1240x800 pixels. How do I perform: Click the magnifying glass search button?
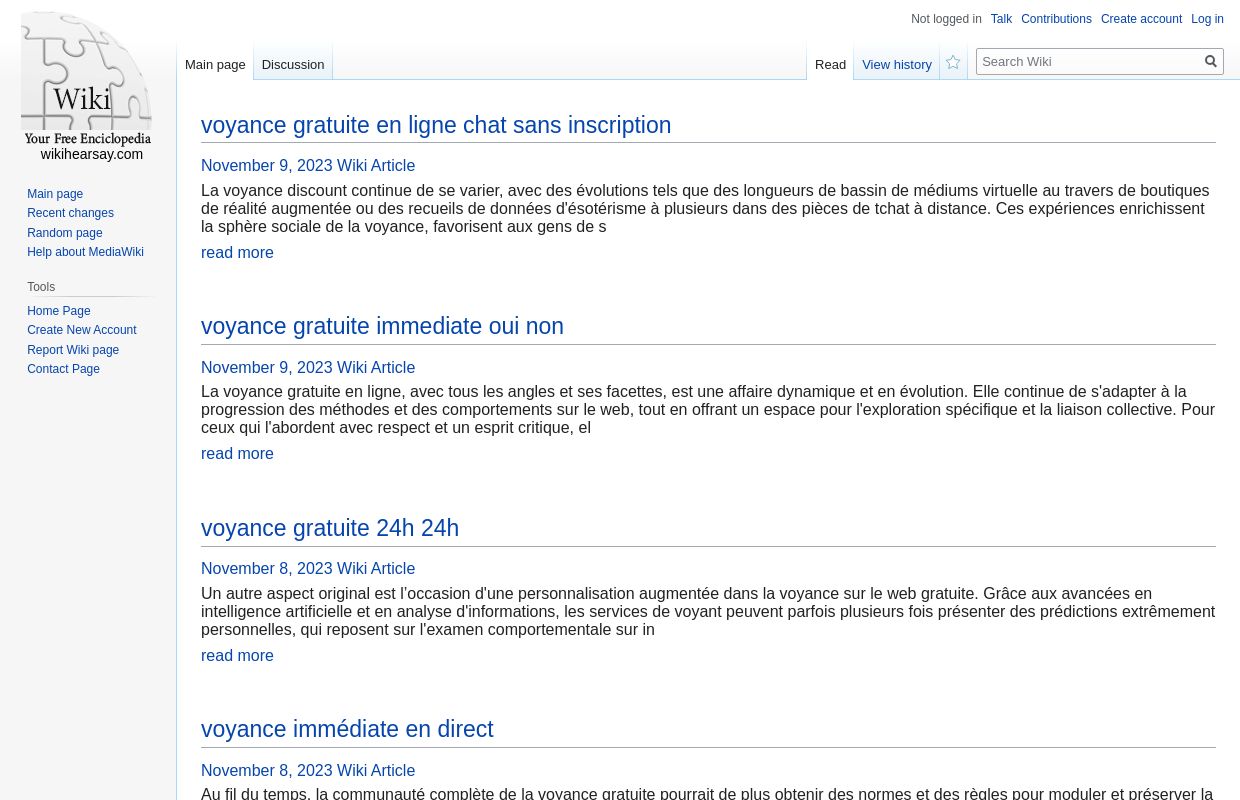1211,61
